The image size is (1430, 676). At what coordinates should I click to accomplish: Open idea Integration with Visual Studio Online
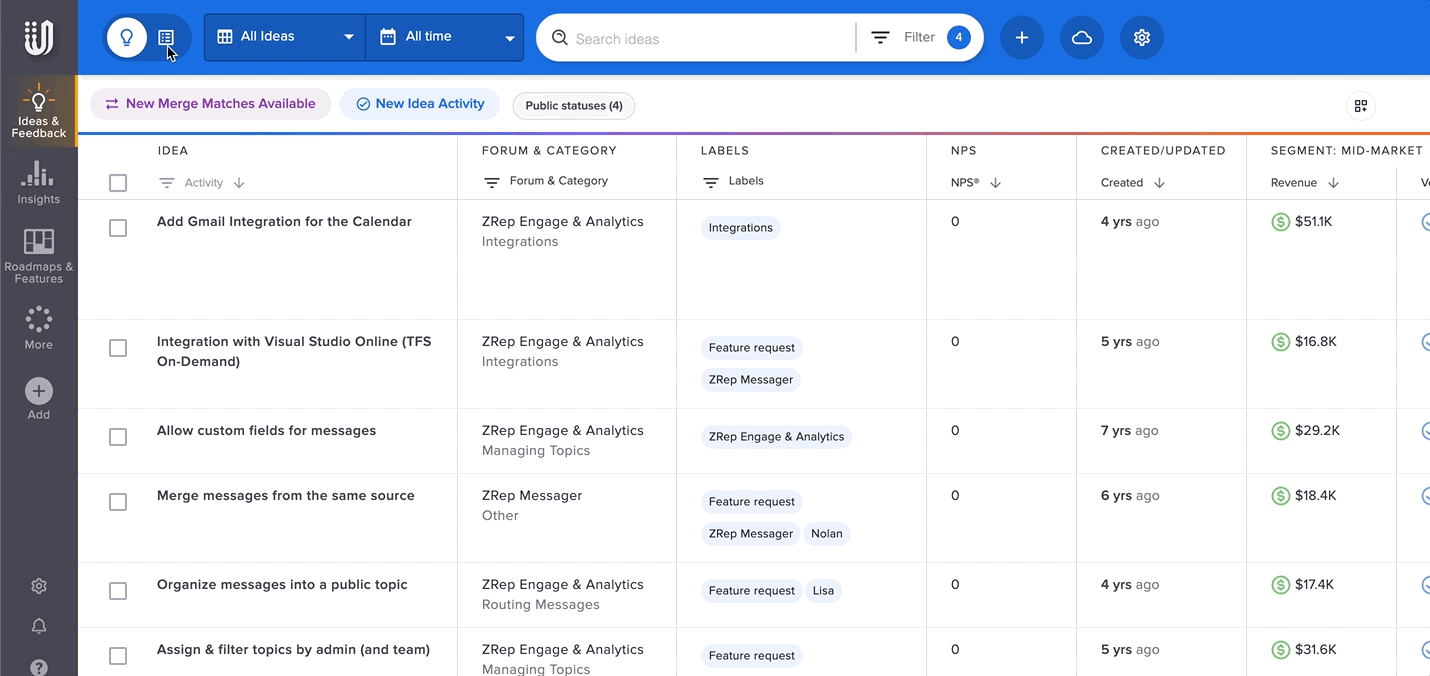point(294,351)
